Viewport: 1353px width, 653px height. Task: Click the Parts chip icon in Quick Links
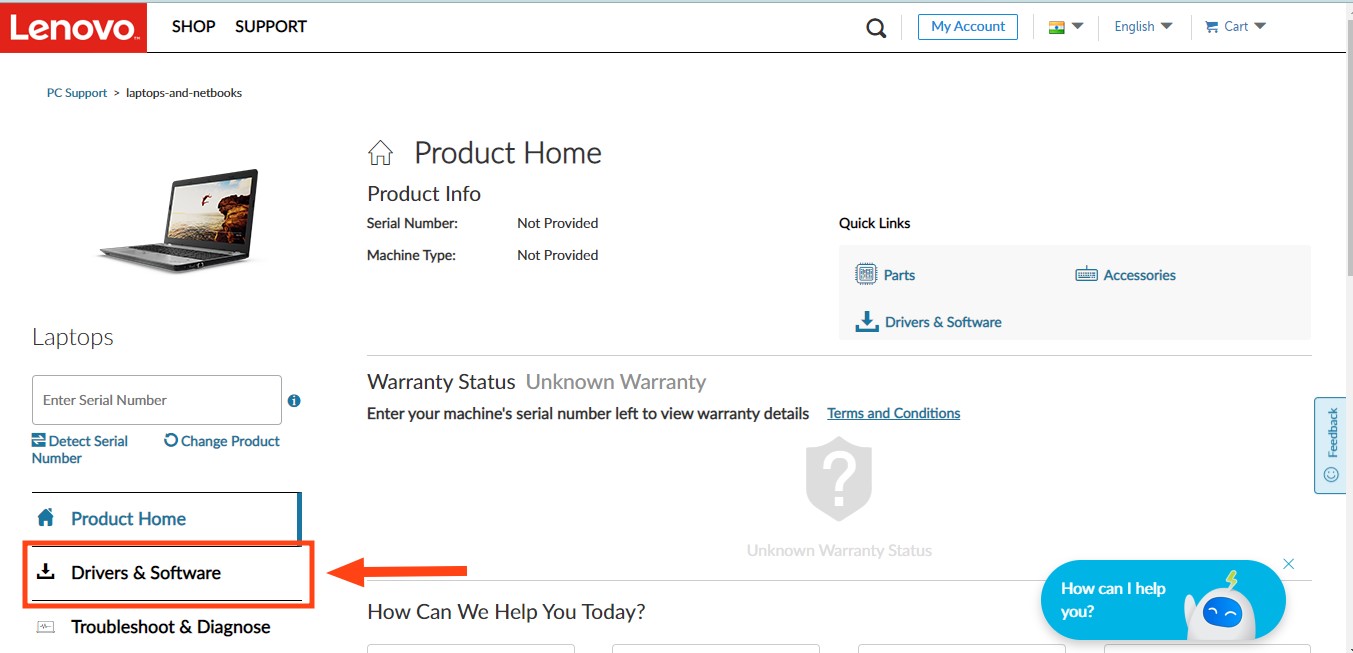(866, 274)
